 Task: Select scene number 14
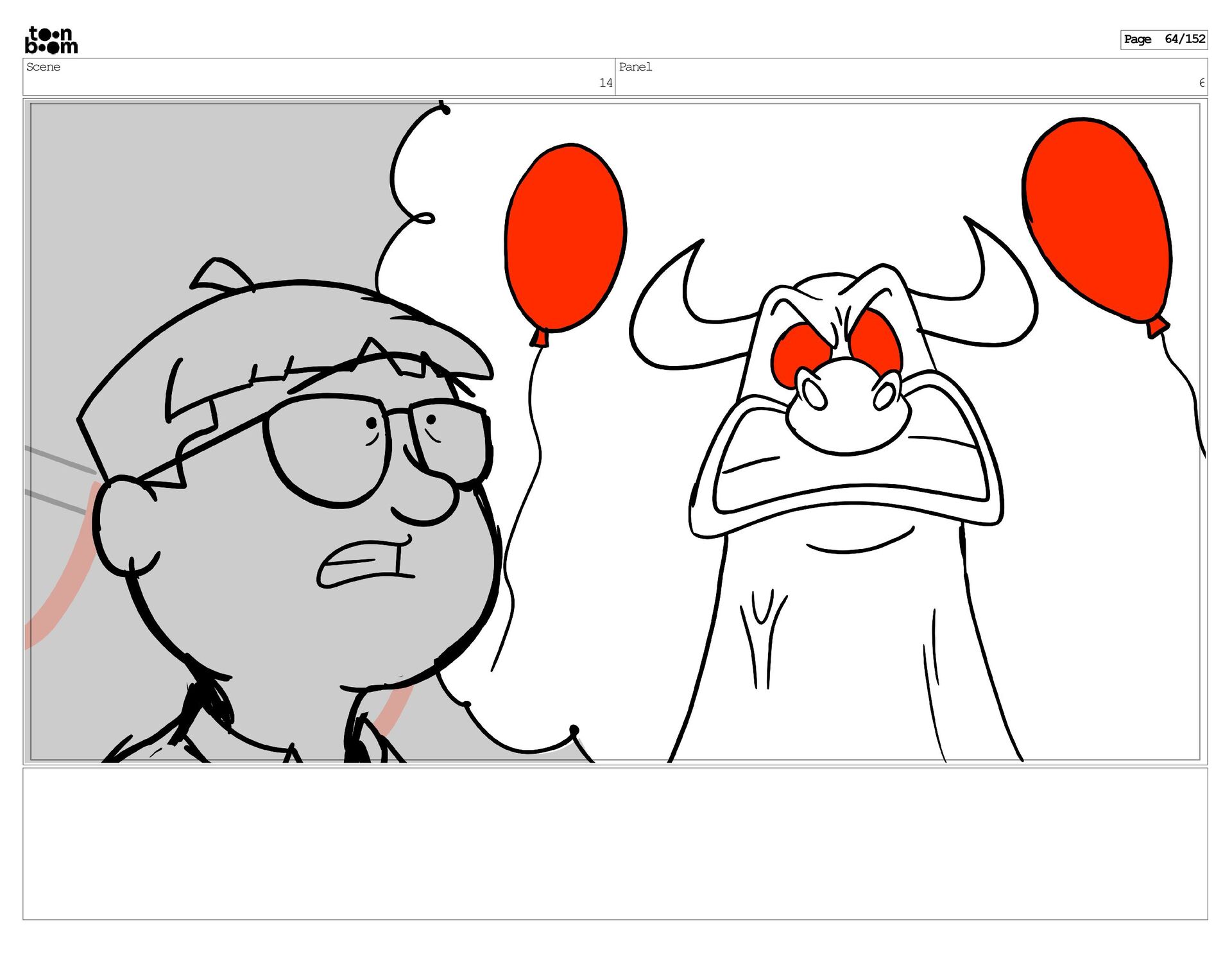tap(605, 83)
